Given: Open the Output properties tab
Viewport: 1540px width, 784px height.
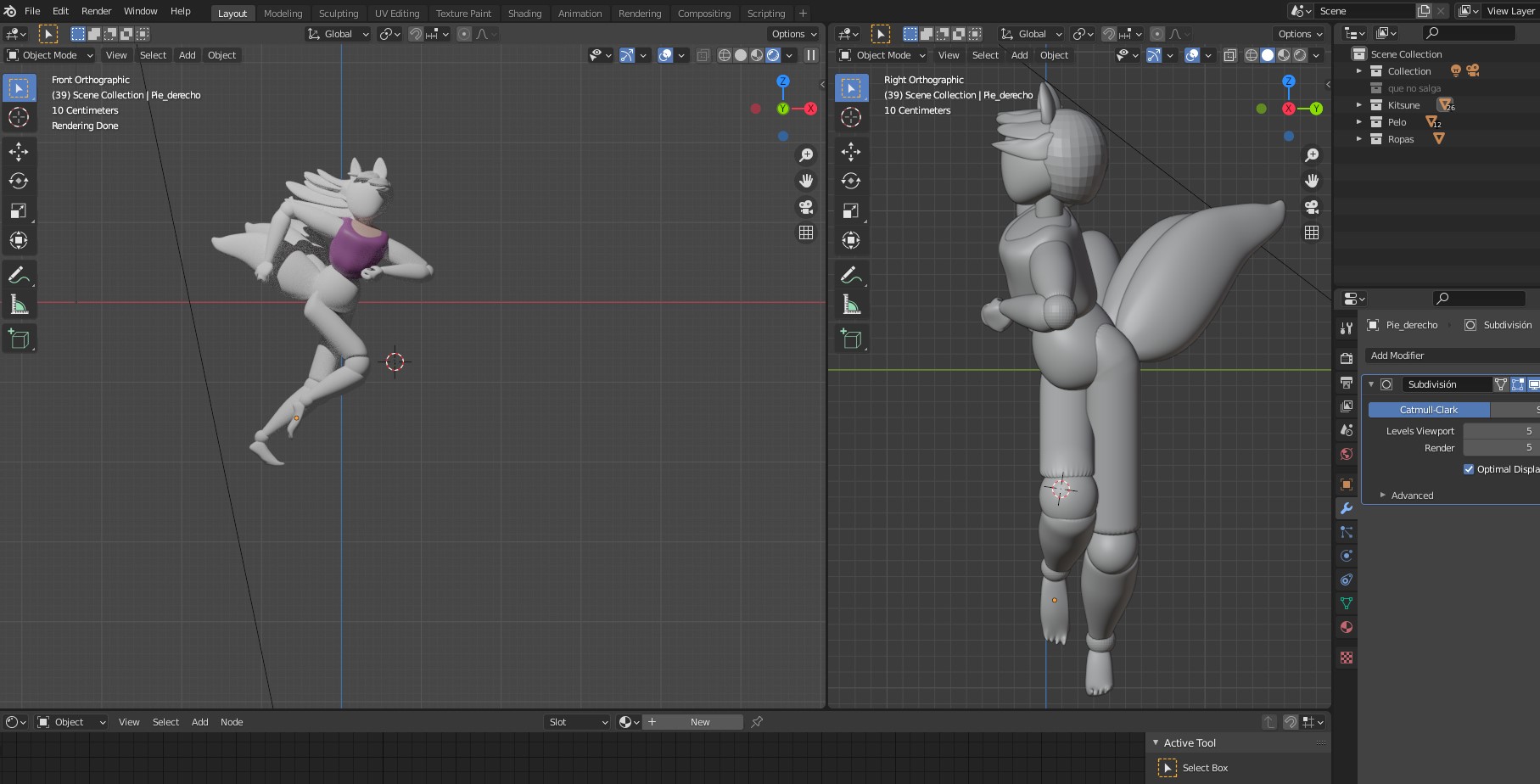Looking at the screenshot, I should (x=1347, y=383).
